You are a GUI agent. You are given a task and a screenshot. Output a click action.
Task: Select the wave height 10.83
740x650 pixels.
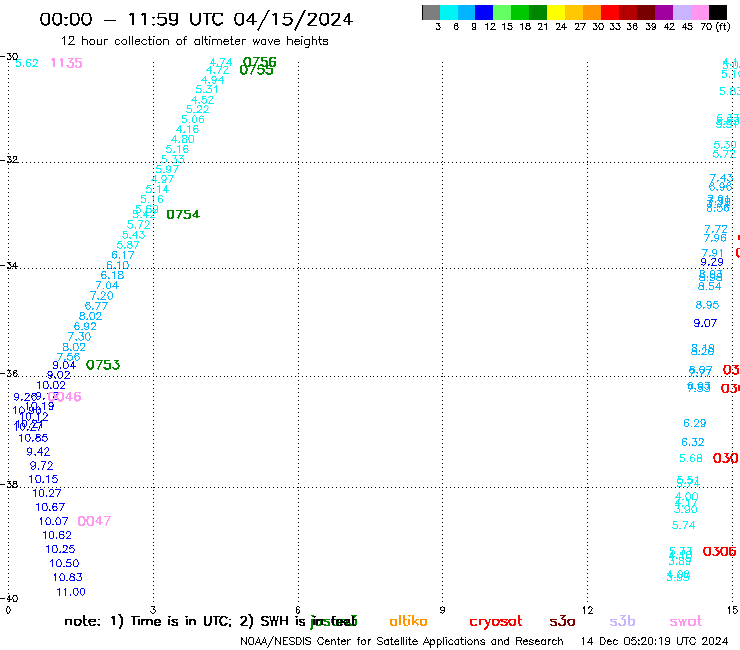67,577
